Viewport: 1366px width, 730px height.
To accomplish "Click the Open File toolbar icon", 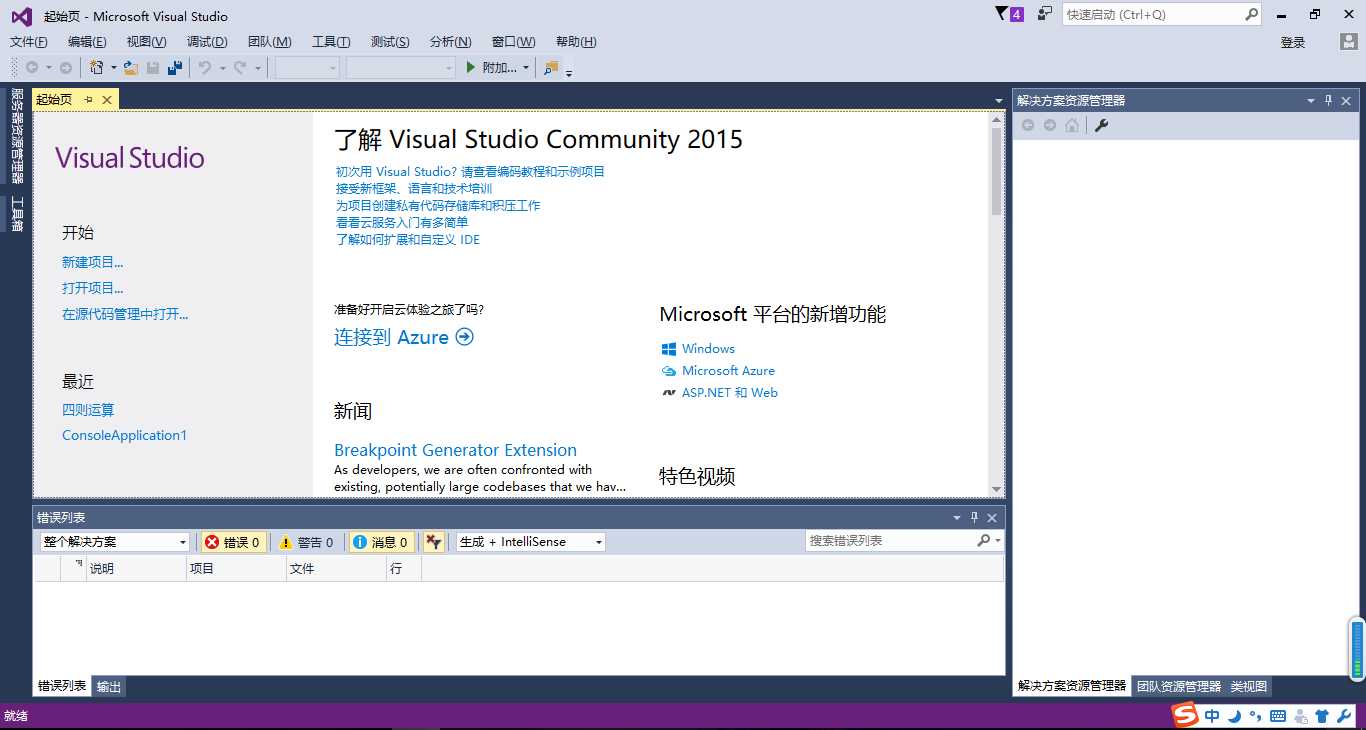I will tap(131, 68).
